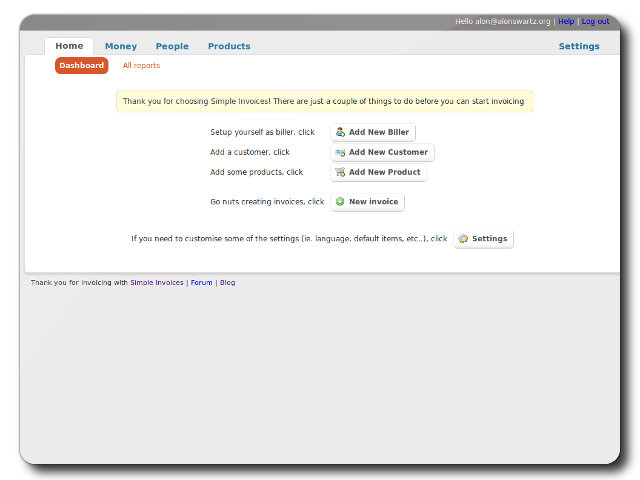Open the Simple Invoices footer link
Screen dimensions: 640x480
tap(157, 283)
